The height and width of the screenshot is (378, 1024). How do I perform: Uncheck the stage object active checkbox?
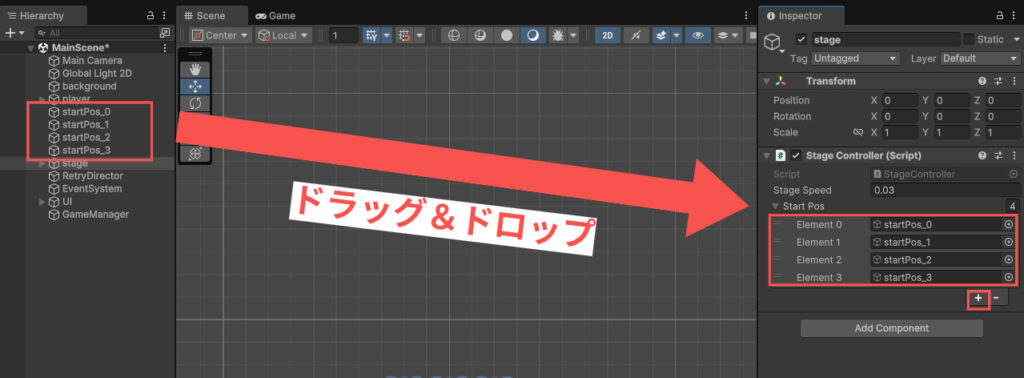(x=802, y=39)
